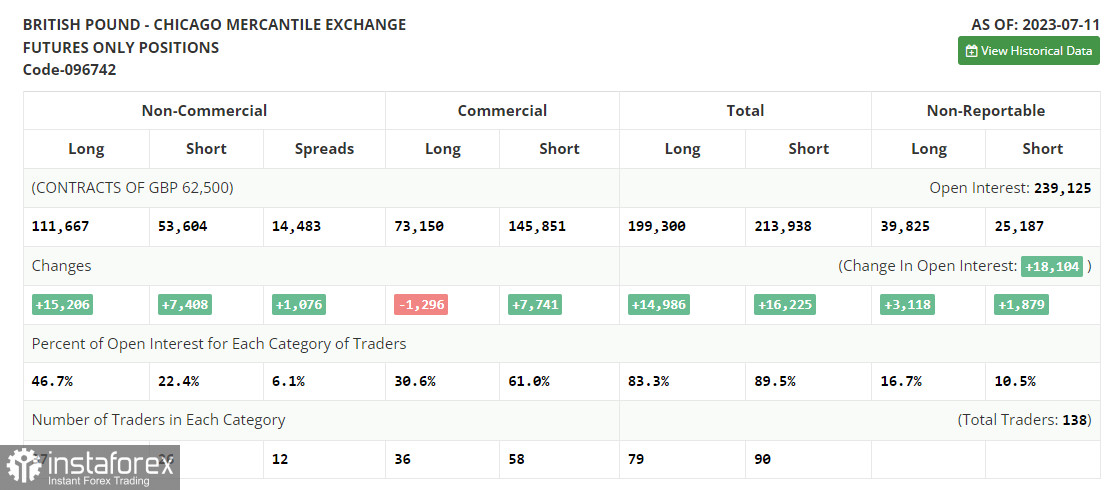This screenshot has width=1116, height=490.
Task: Select the Non-Commercial column group header
Action: [204, 111]
